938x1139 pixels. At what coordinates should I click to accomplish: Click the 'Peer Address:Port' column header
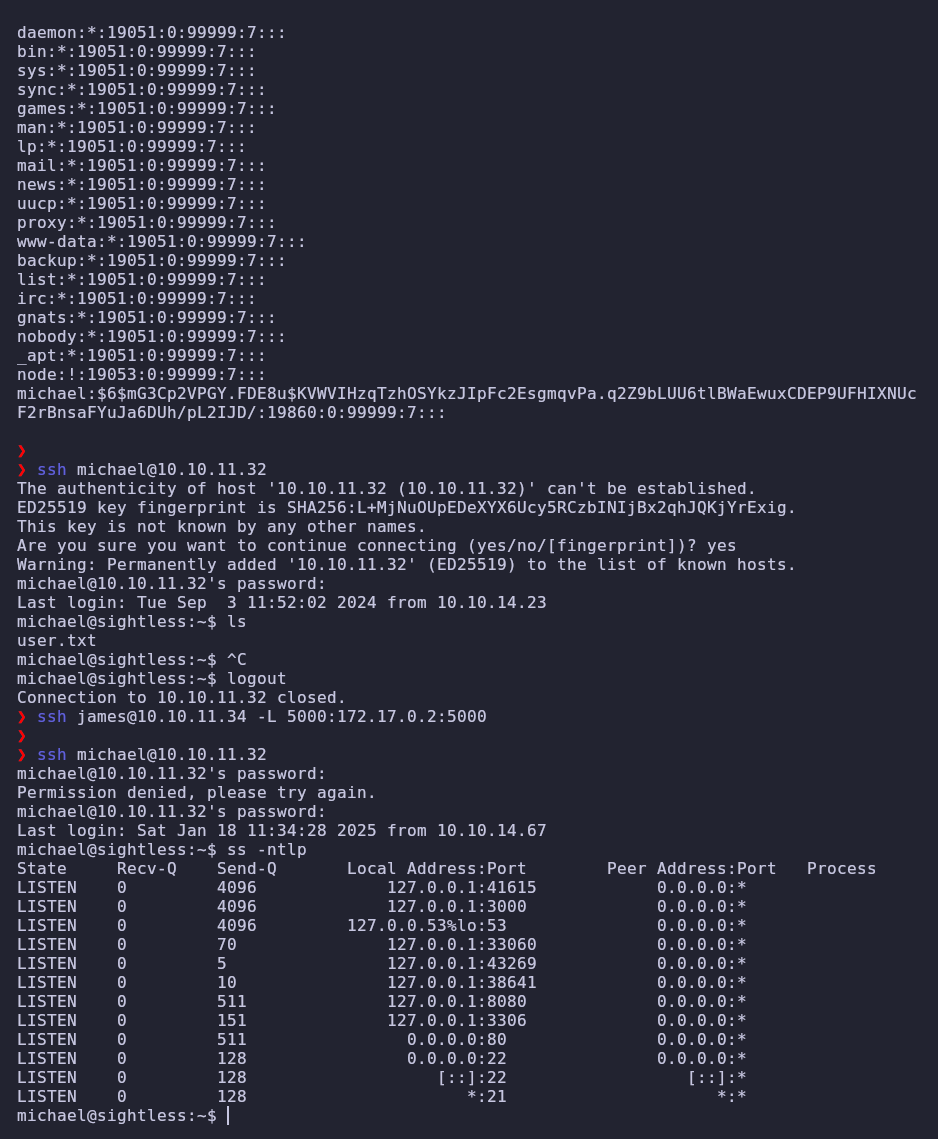click(691, 869)
